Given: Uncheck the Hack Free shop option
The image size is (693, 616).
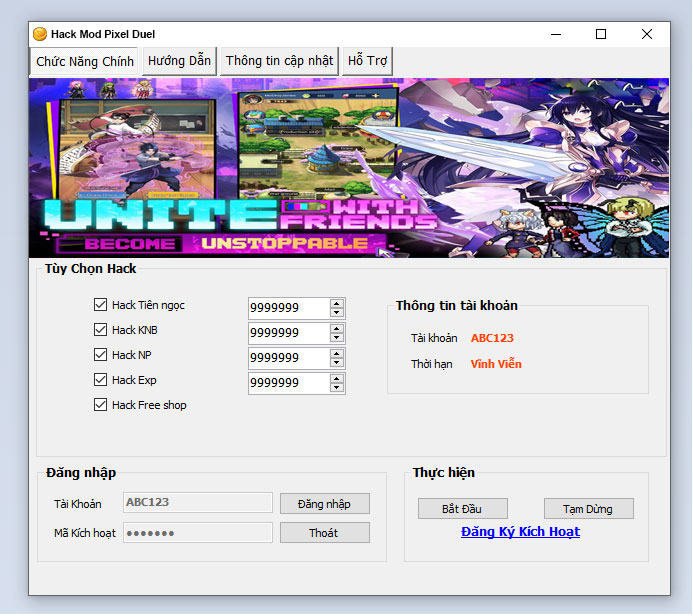Looking at the screenshot, I should 100,405.
